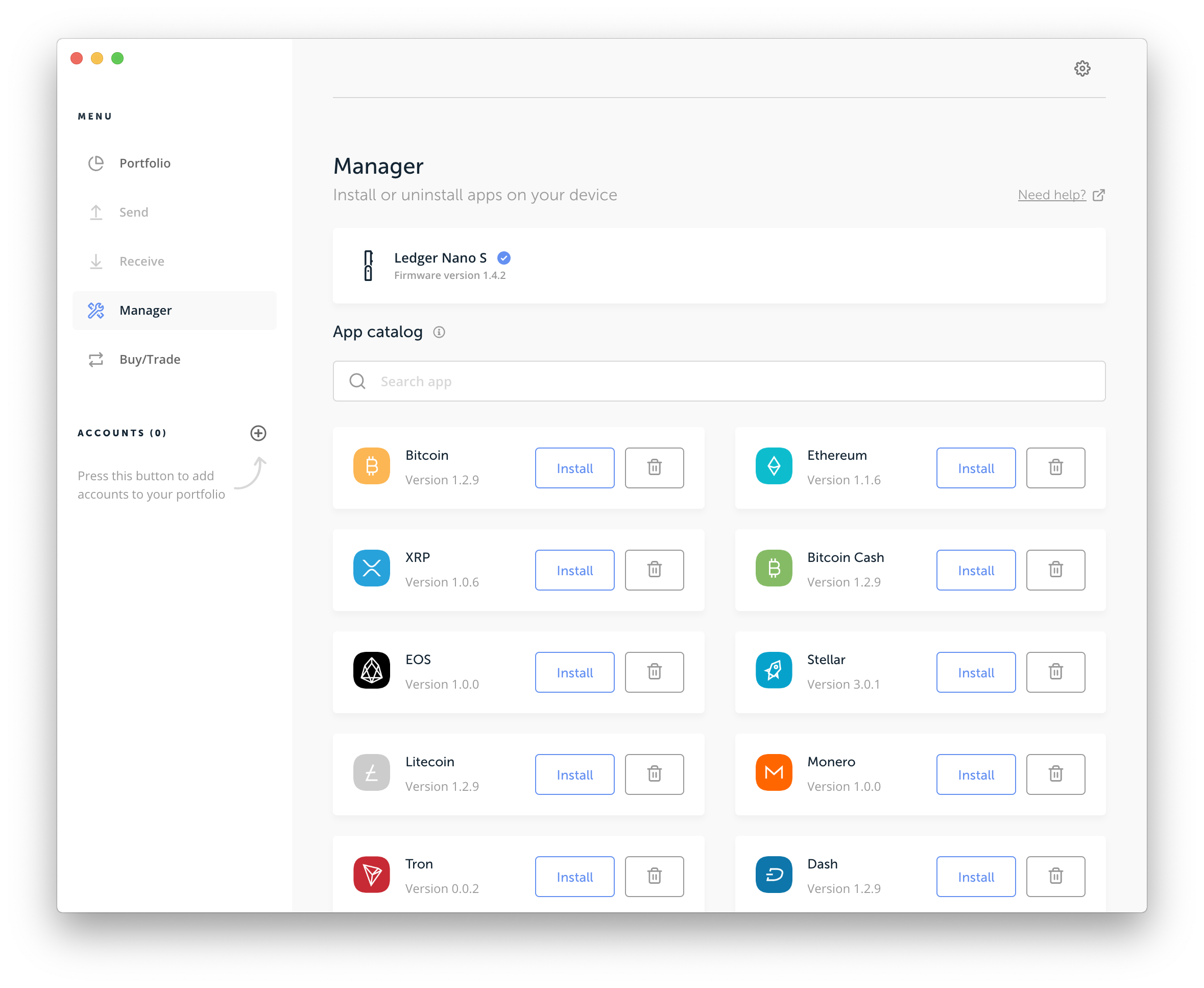Click the black EOS app icon
Screen dimensions: 1204x988
point(371,670)
